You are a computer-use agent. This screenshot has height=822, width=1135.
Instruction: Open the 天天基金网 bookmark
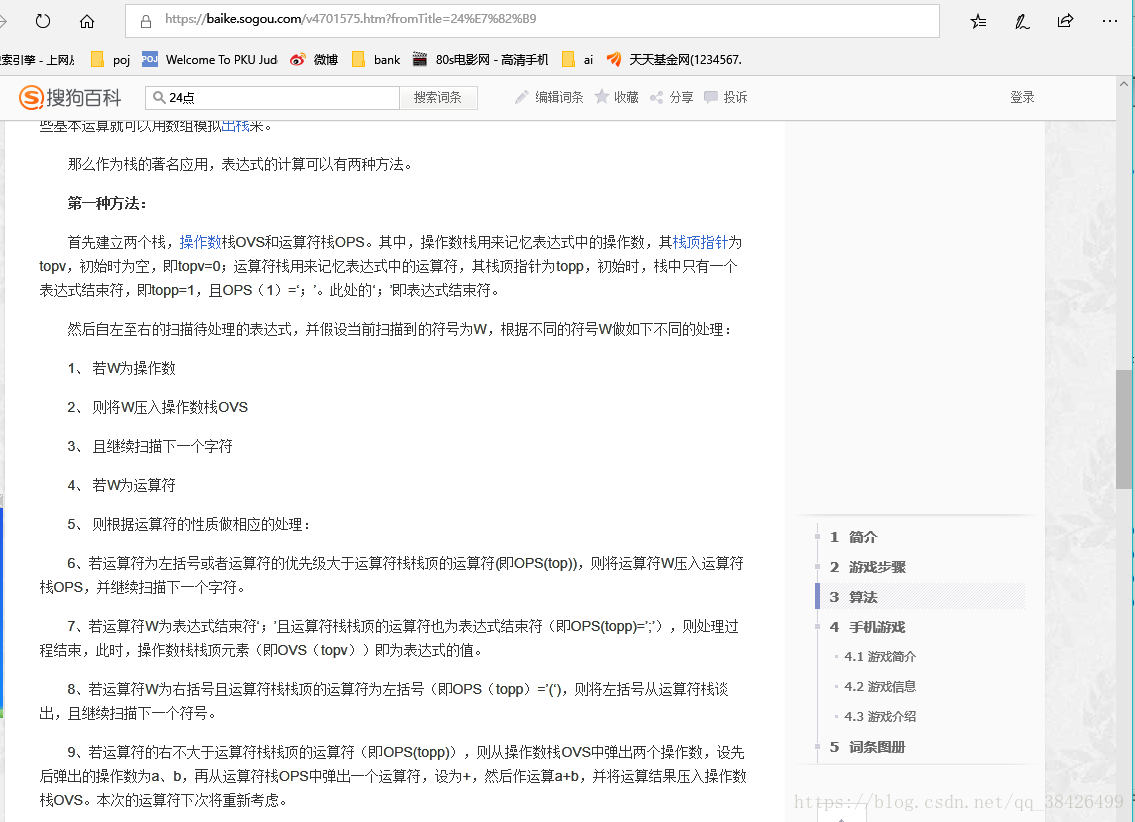(674, 59)
